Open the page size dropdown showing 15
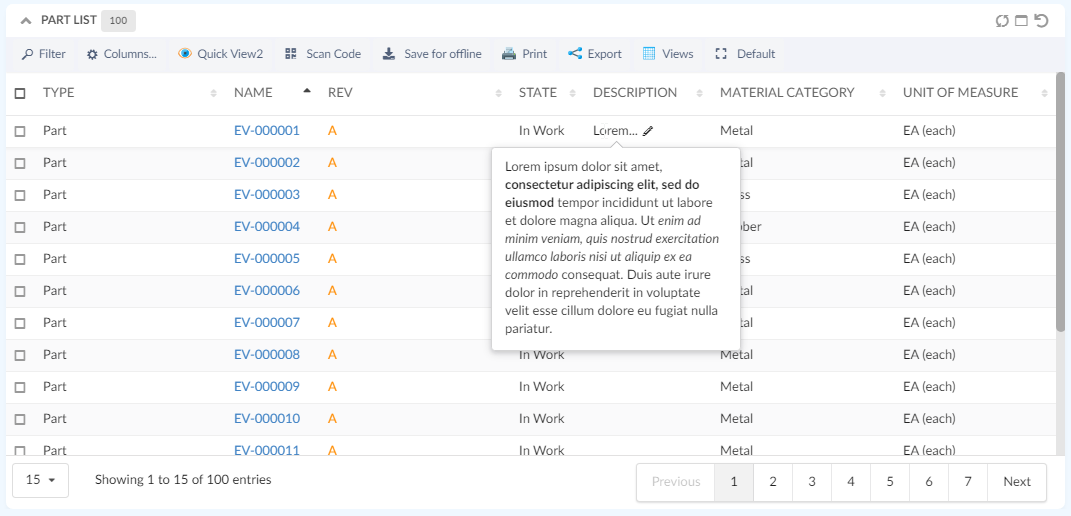1071x516 pixels. coord(40,480)
